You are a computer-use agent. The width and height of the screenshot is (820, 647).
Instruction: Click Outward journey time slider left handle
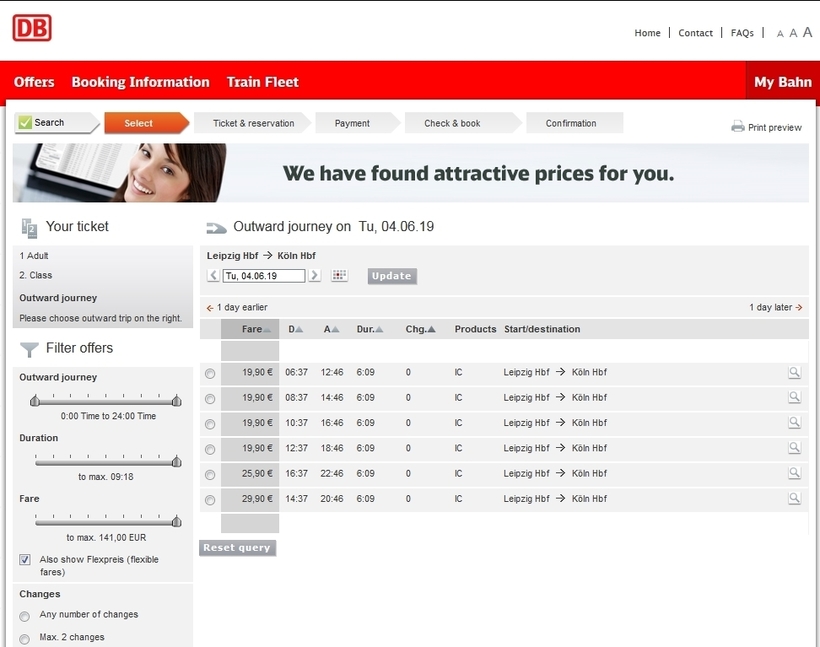(x=35, y=401)
